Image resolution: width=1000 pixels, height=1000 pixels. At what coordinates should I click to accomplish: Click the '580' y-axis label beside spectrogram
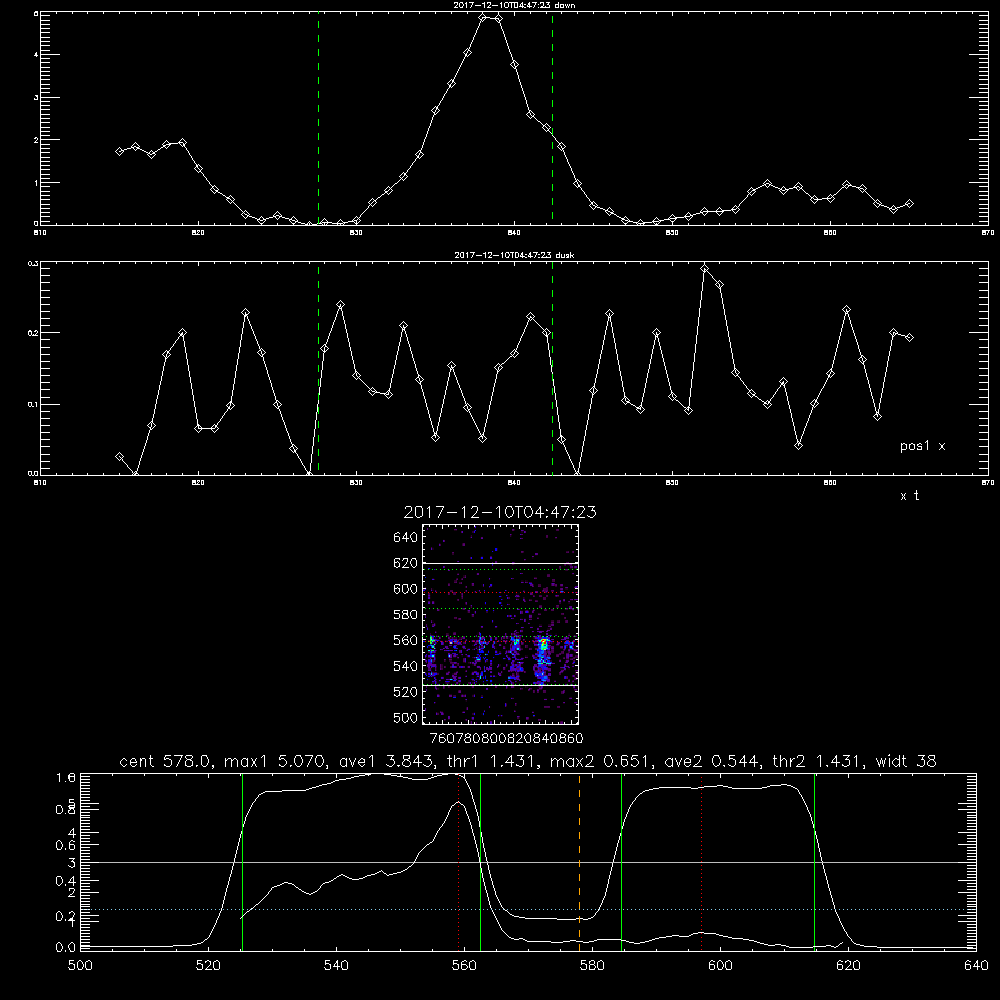click(406, 615)
